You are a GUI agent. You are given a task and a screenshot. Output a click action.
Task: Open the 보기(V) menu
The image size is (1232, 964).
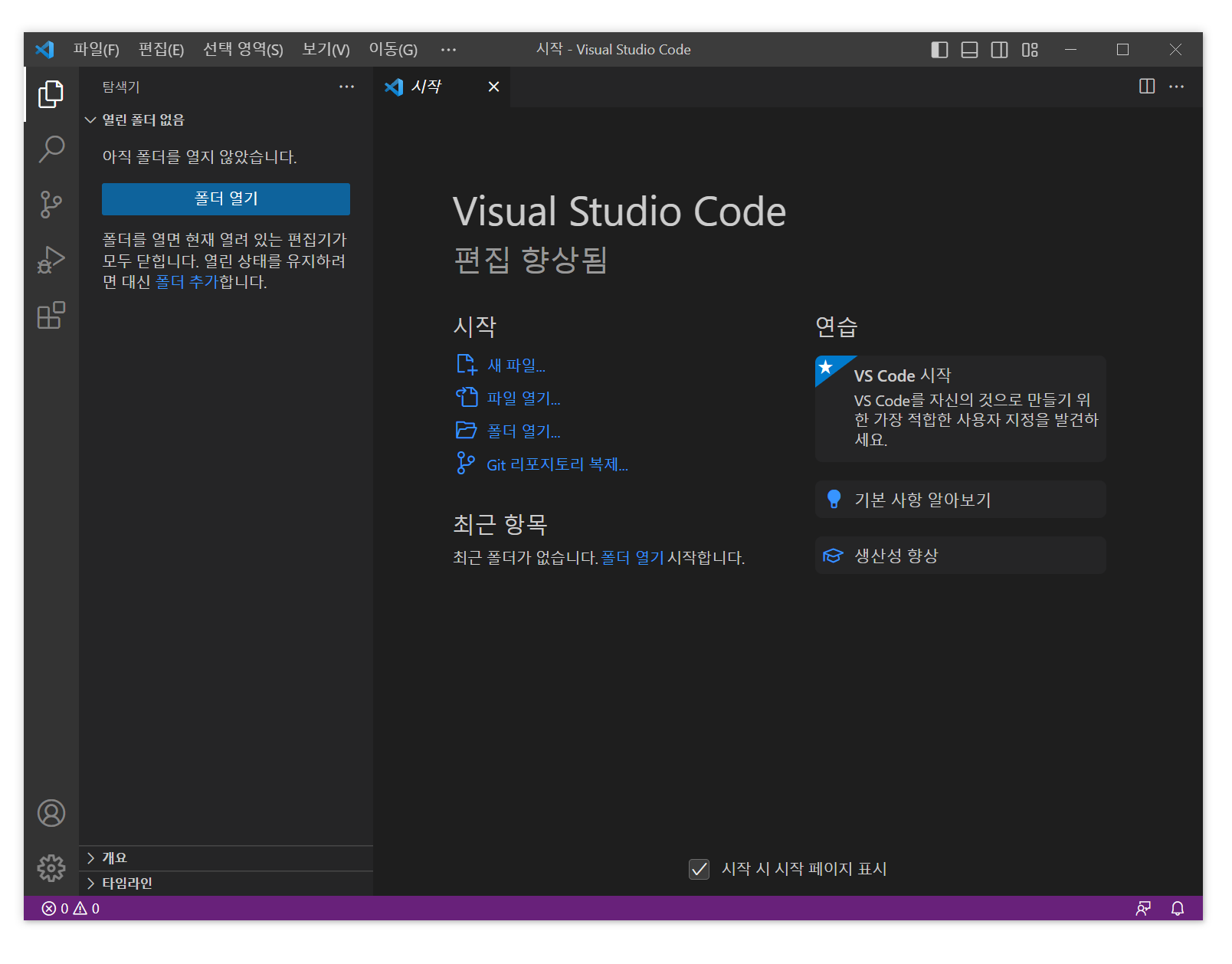click(326, 50)
